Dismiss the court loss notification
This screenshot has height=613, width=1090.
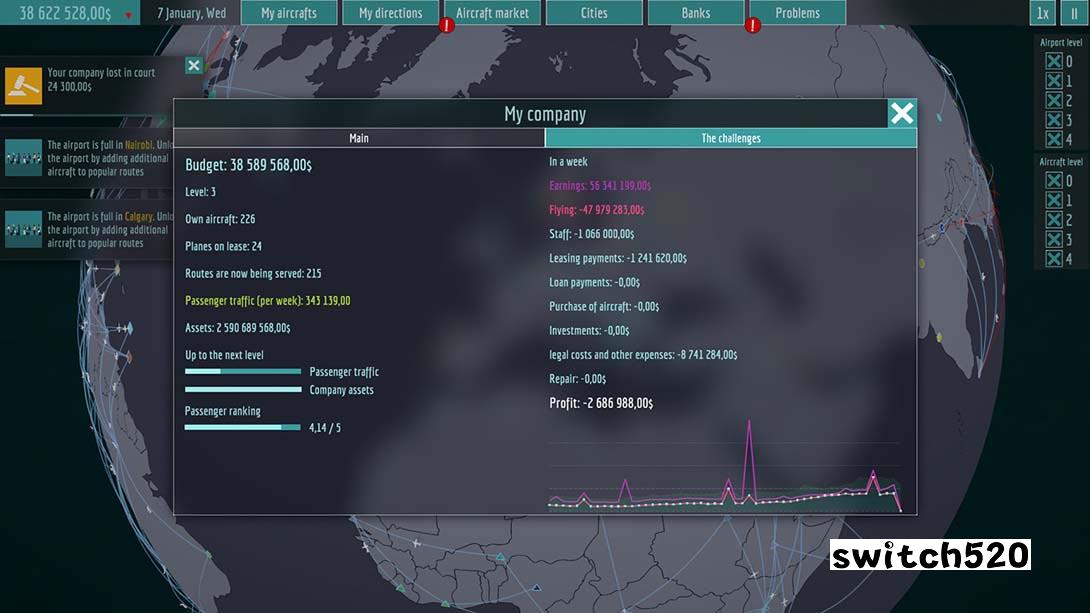(193, 65)
